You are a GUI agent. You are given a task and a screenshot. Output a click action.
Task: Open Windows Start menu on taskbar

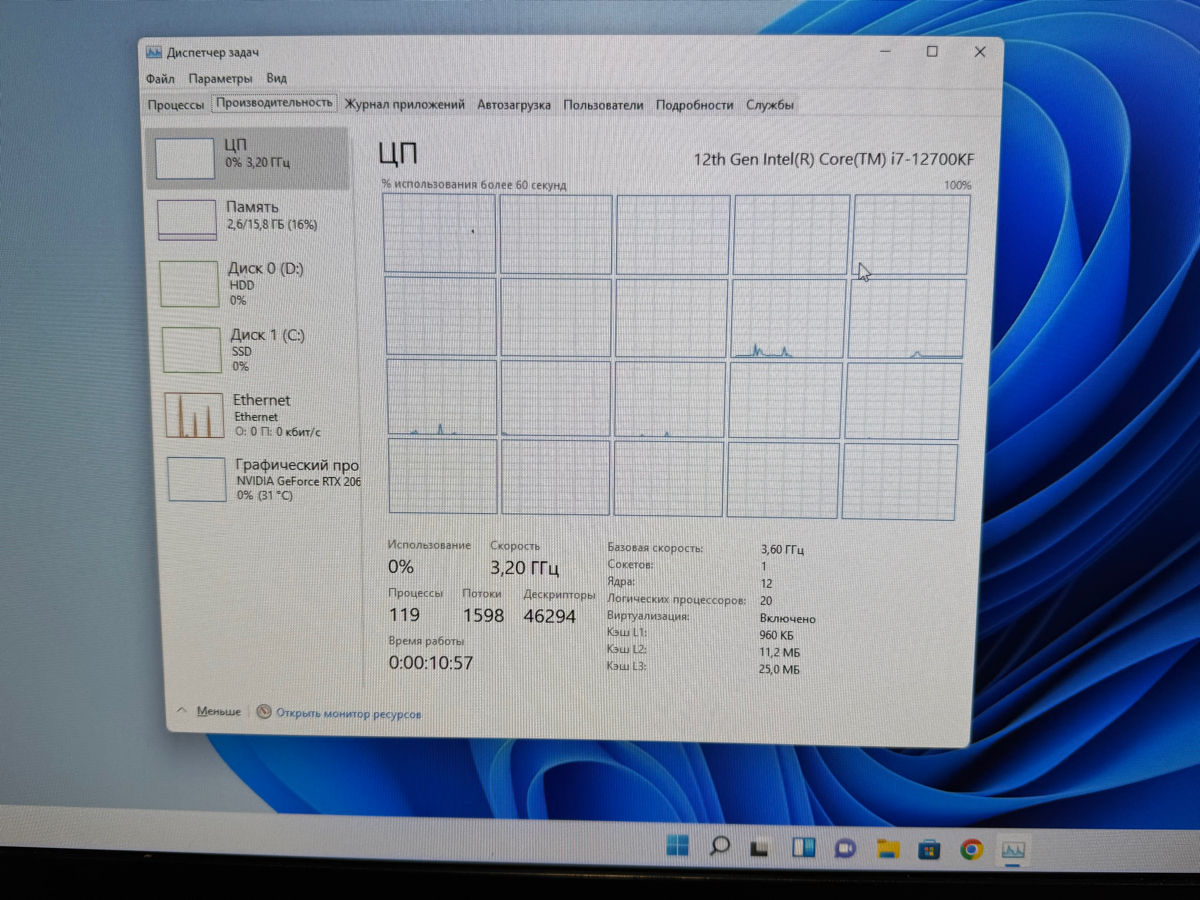click(677, 846)
